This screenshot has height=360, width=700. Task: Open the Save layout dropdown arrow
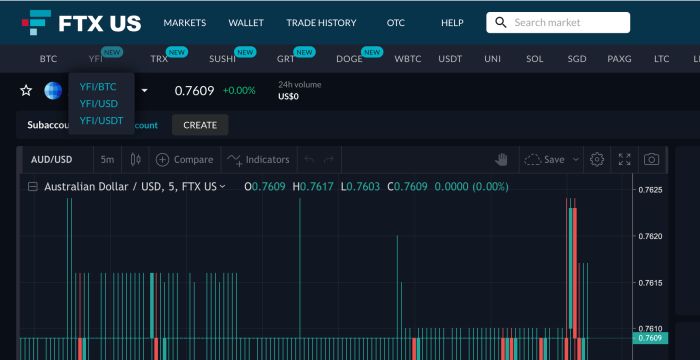pyautogui.click(x=576, y=159)
